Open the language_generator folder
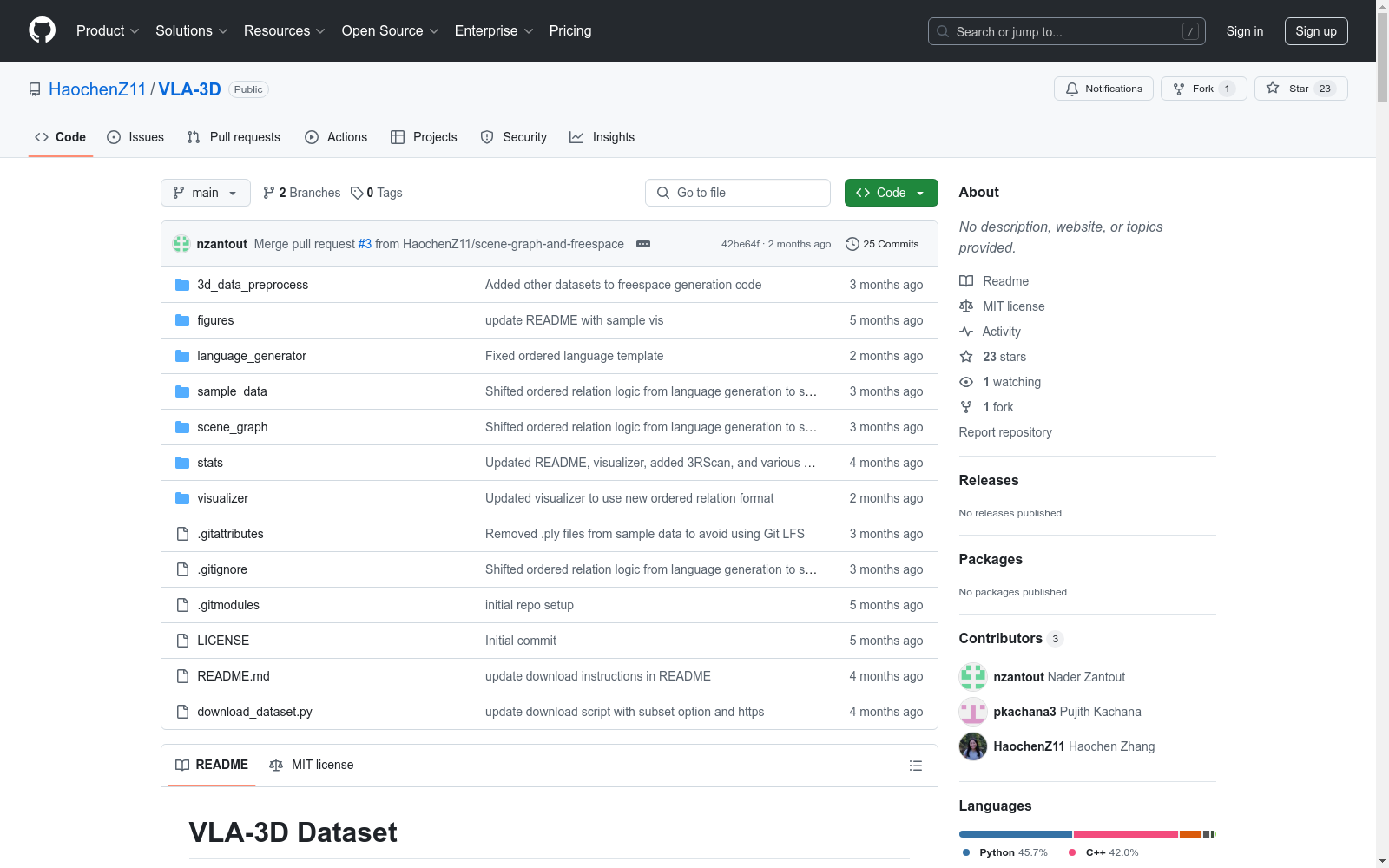1389x868 pixels. pyautogui.click(x=252, y=356)
